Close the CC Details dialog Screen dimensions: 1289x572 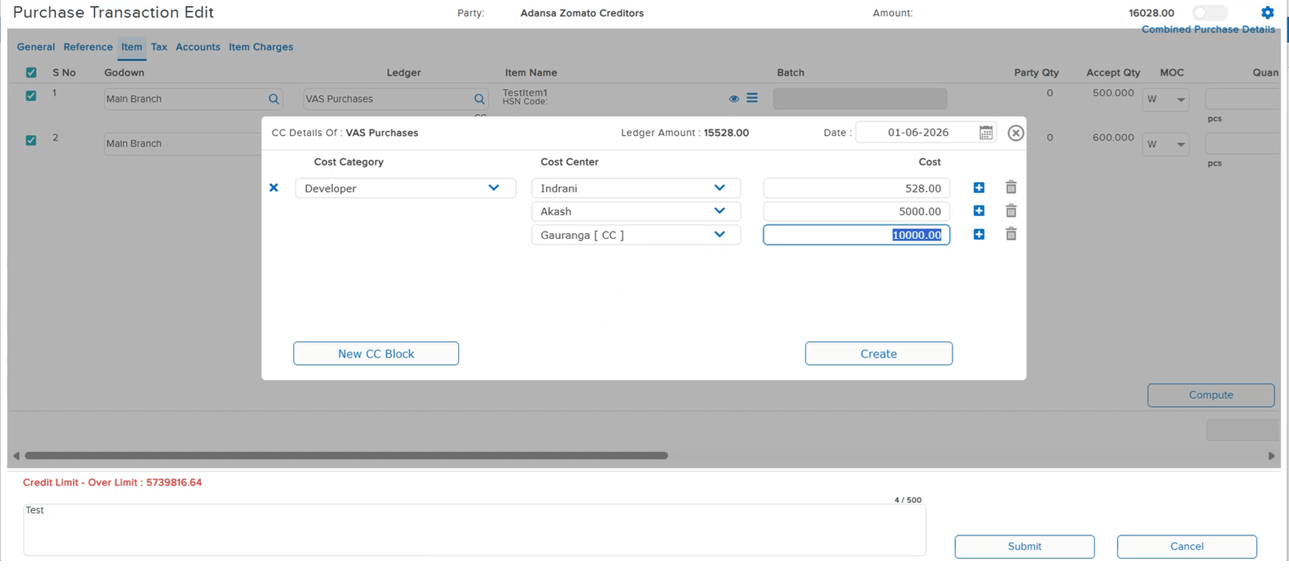pyautogui.click(x=1016, y=133)
